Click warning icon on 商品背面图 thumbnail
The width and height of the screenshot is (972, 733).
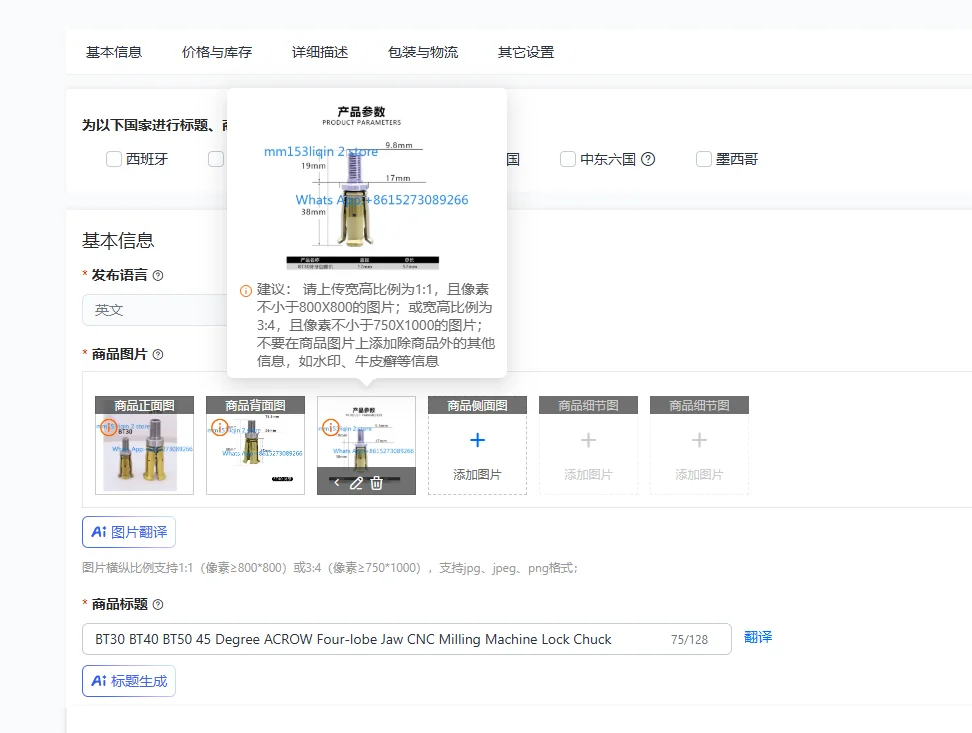point(220,427)
